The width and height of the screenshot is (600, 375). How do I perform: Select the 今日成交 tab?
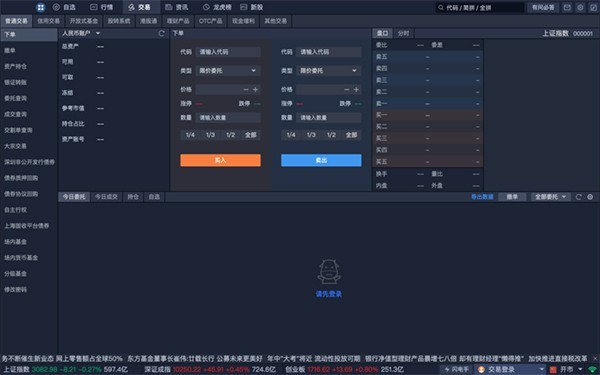click(106, 197)
